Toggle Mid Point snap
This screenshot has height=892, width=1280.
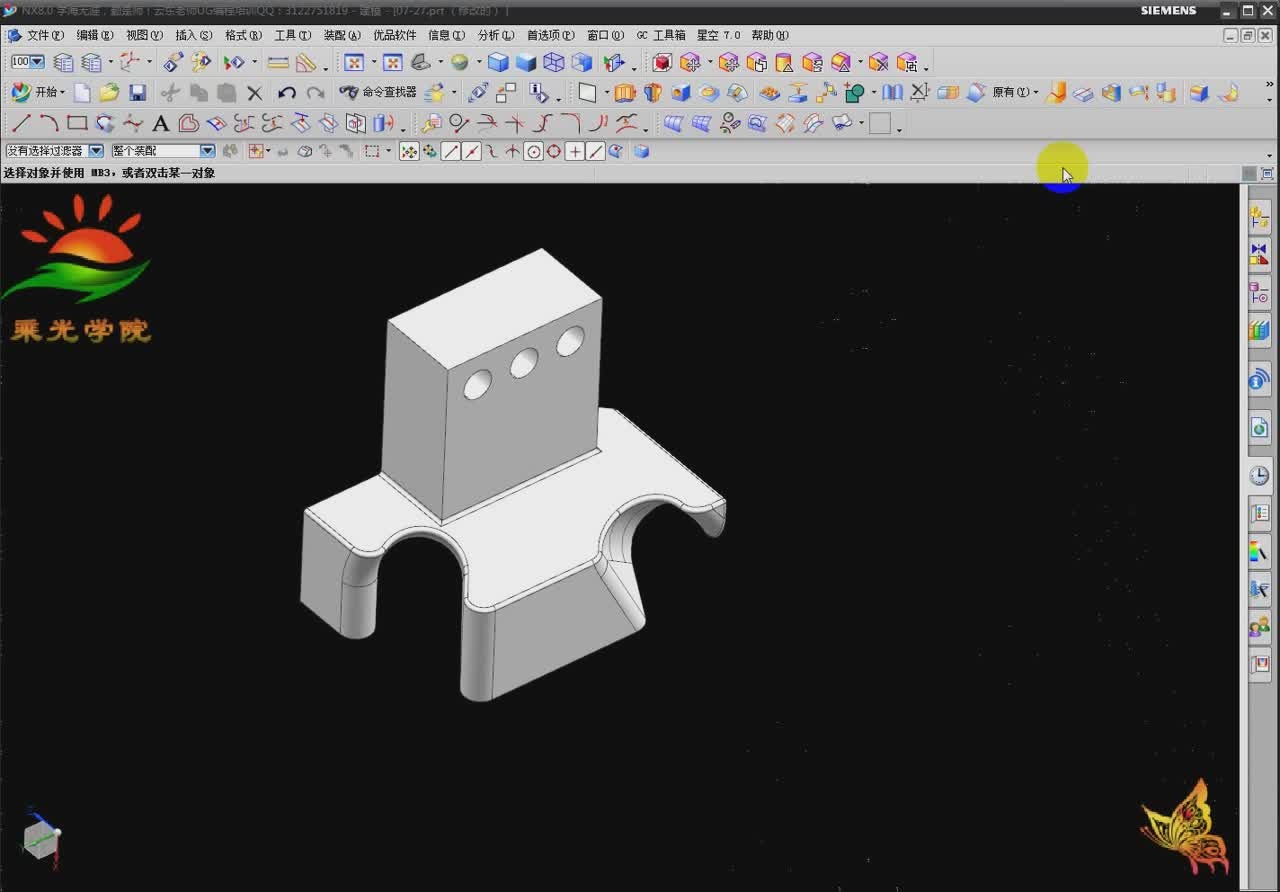472,152
